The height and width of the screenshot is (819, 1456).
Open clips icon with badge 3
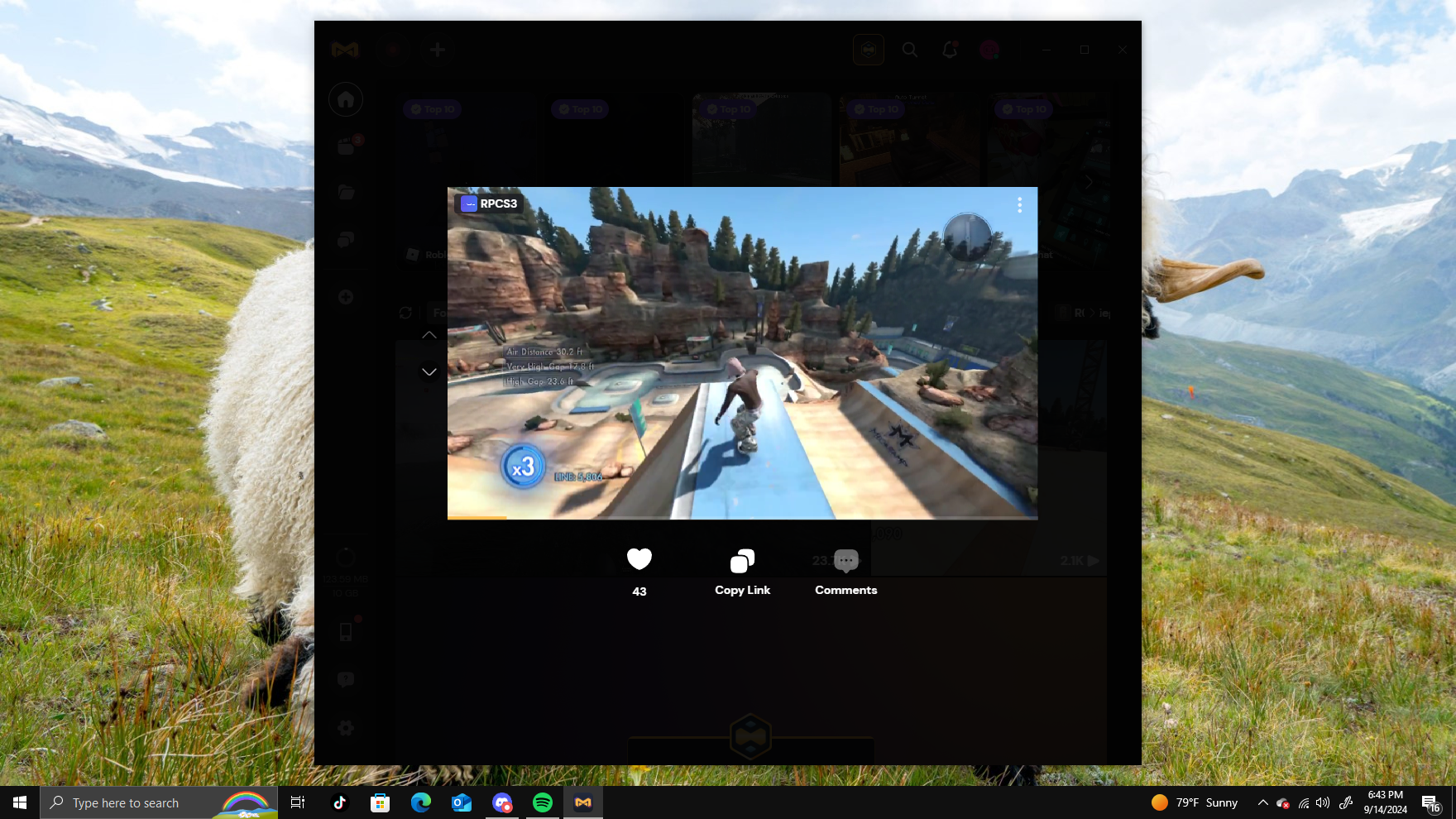click(x=347, y=146)
